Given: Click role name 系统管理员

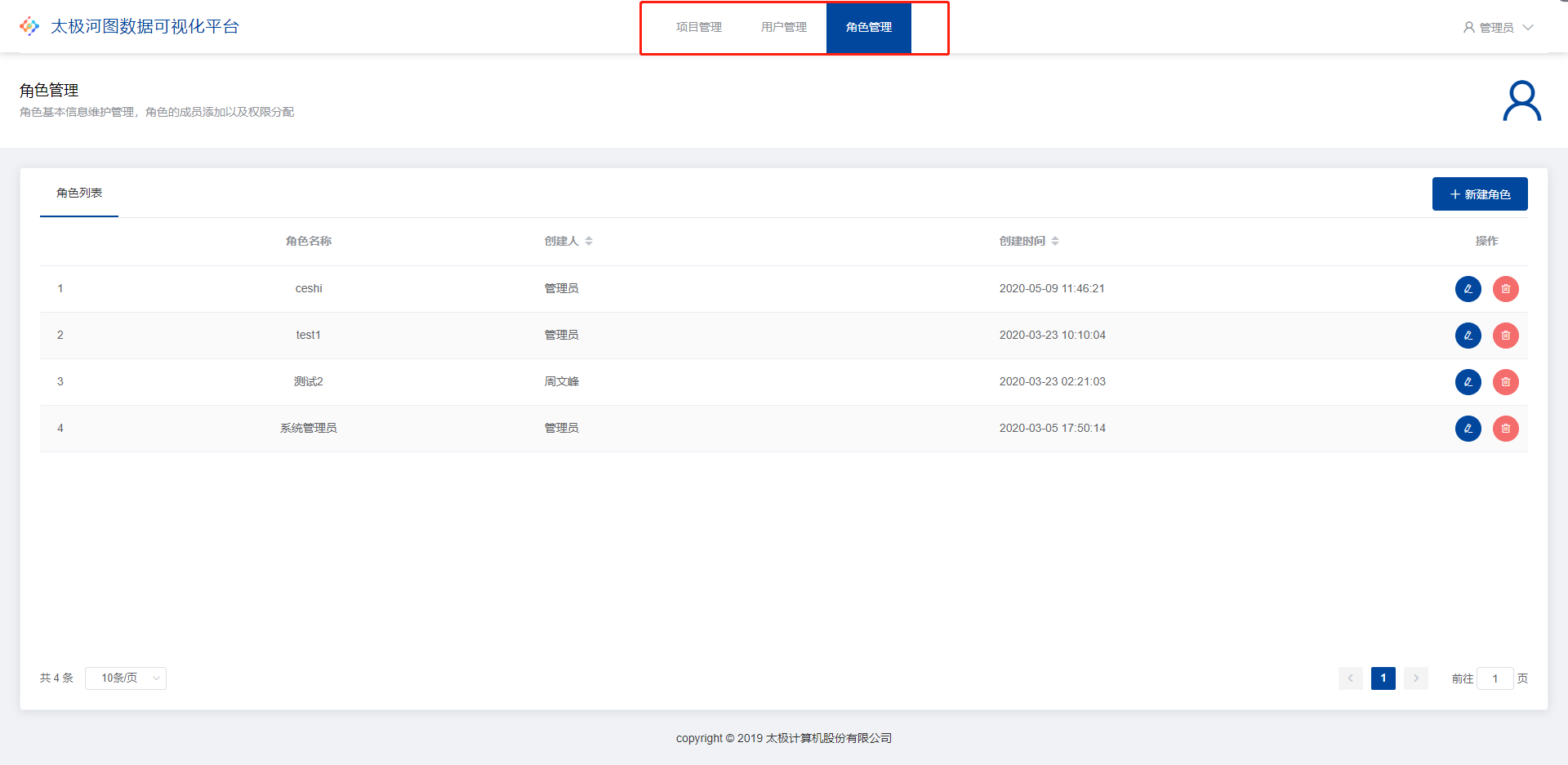Looking at the screenshot, I should coord(309,429).
